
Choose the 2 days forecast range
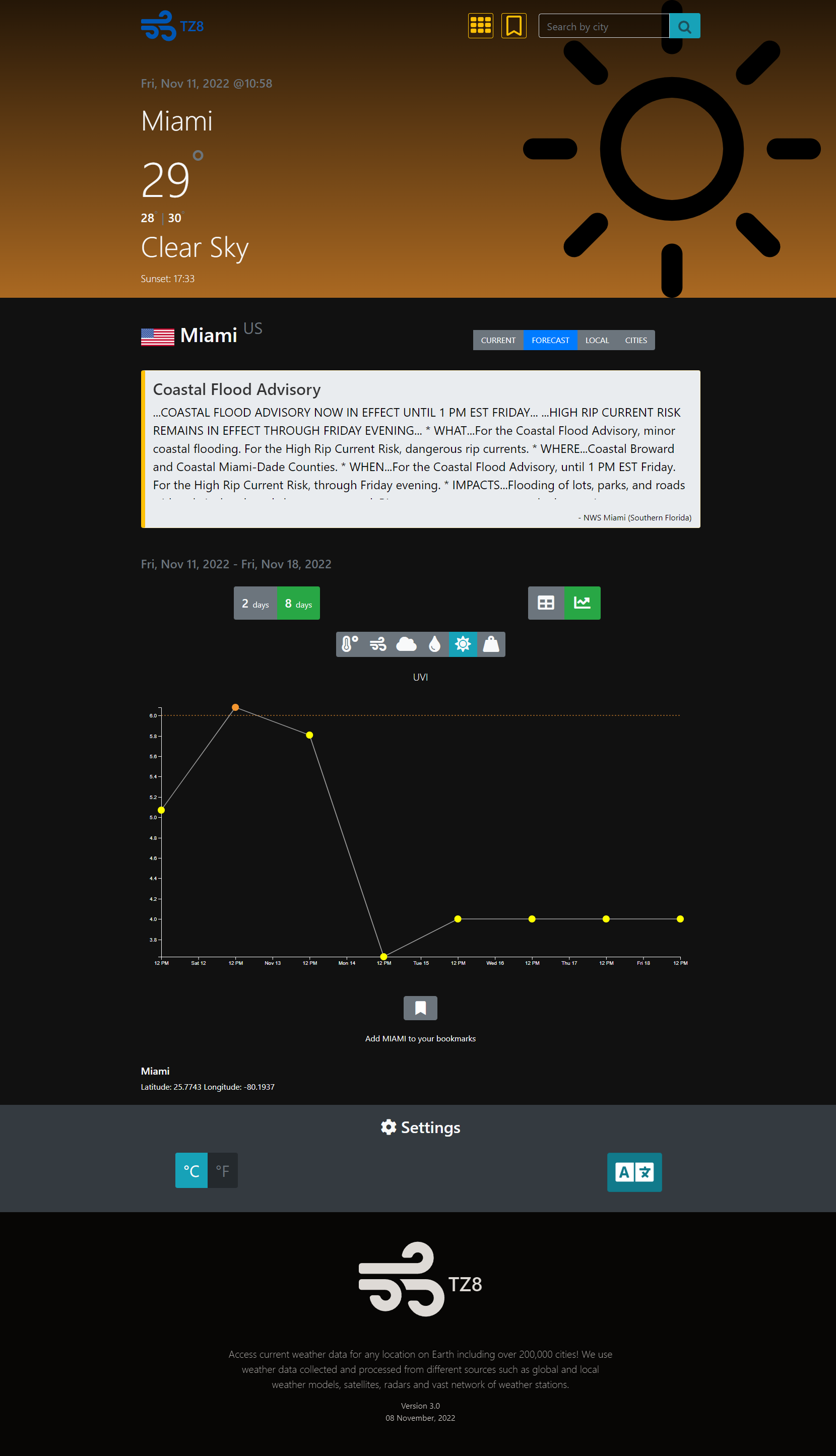click(x=255, y=603)
